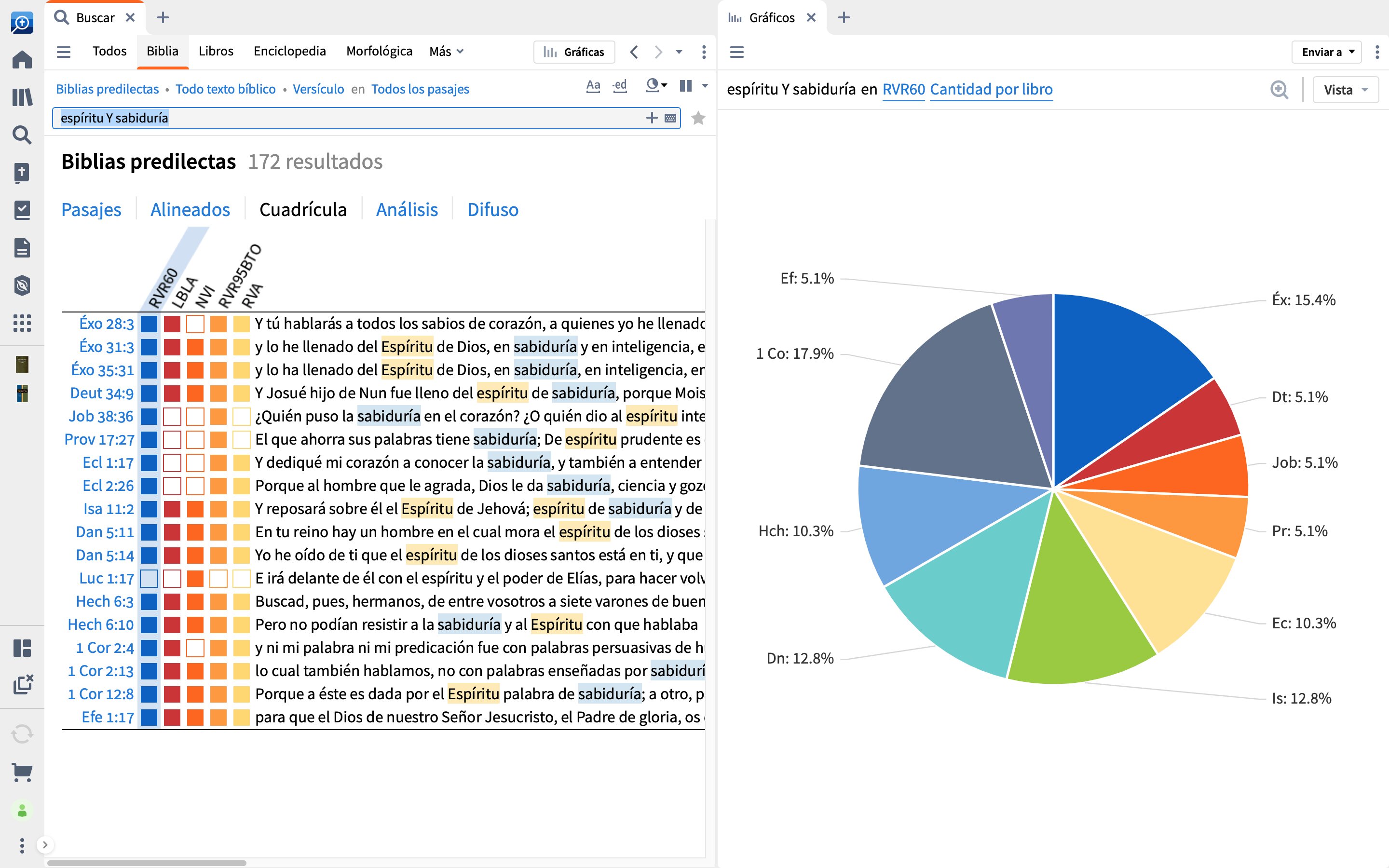
Task: Click the Gráficas button
Action: [574, 52]
